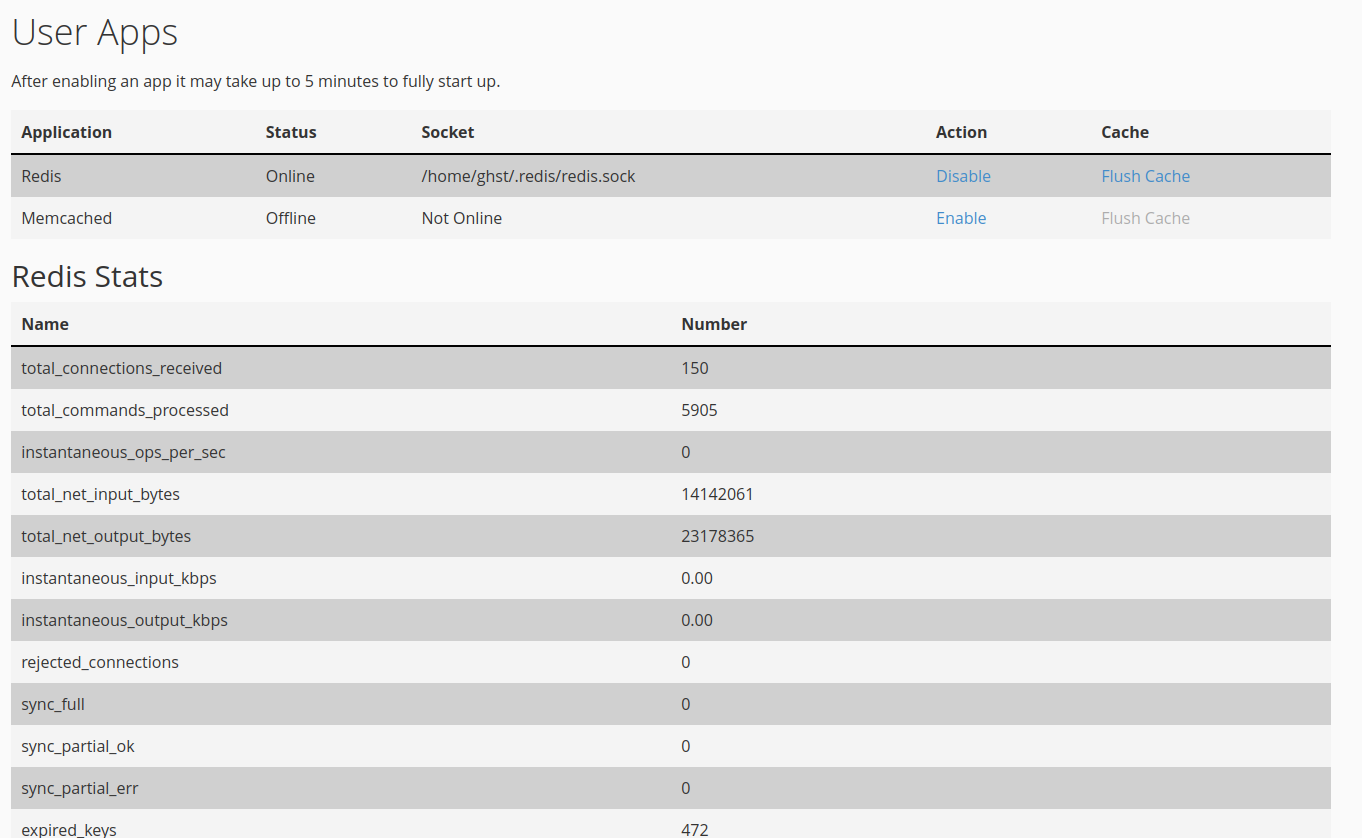Flush Cache for Redis

point(1145,175)
